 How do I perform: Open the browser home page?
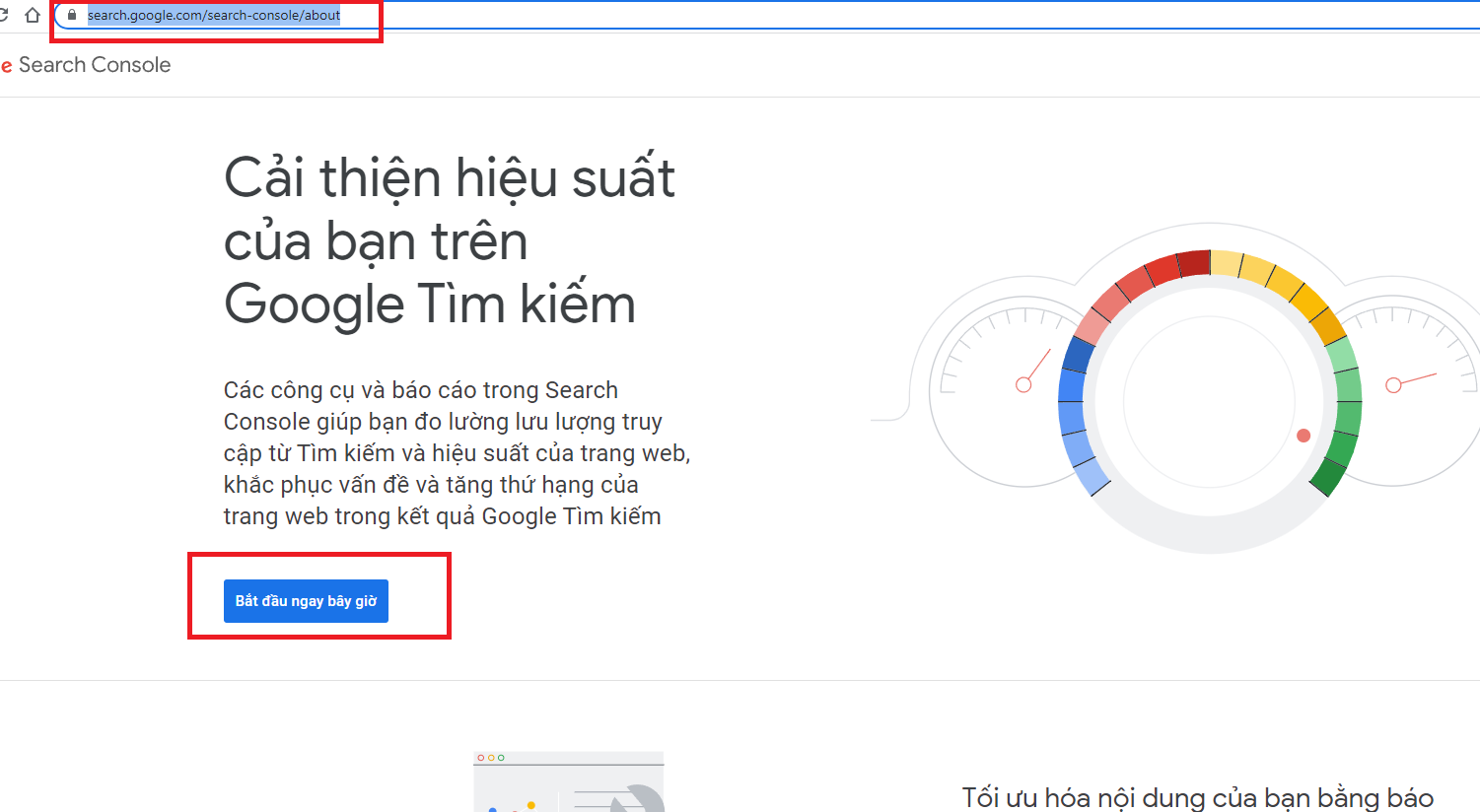click(33, 15)
